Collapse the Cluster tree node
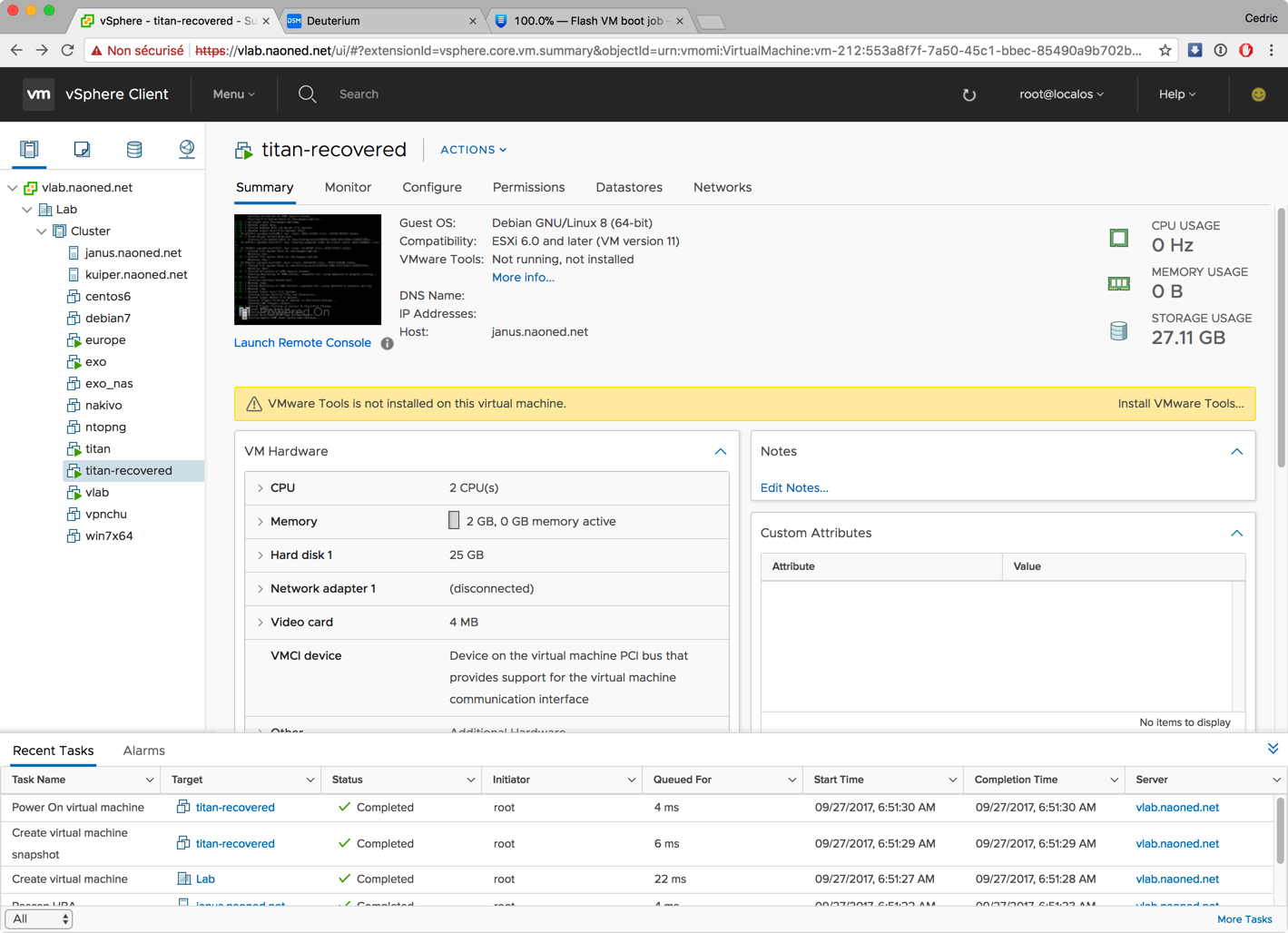 pyautogui.click(x=42, y=231)
